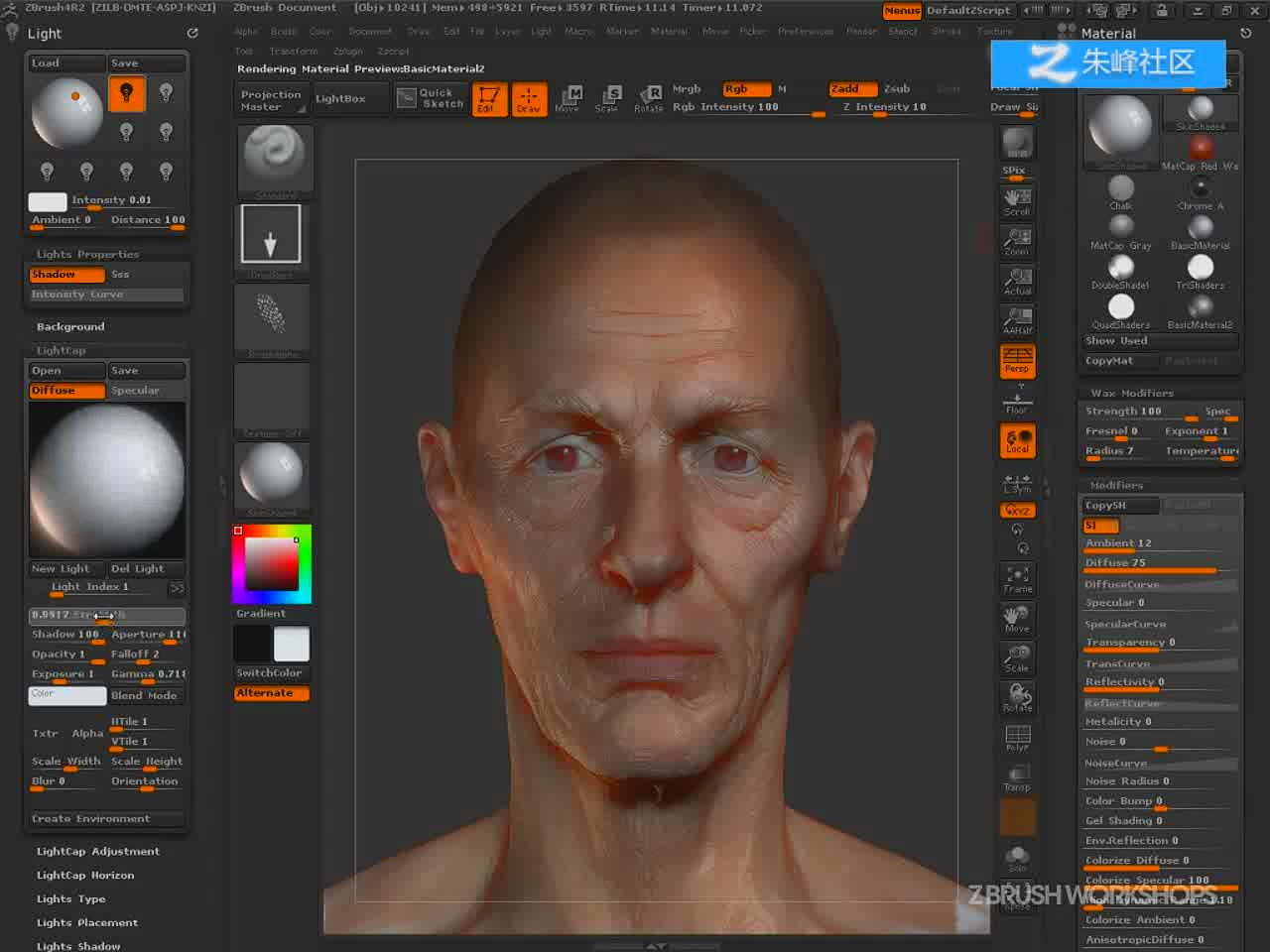
Task: Open the Preferences menu
Action: (x=806, y=32)
